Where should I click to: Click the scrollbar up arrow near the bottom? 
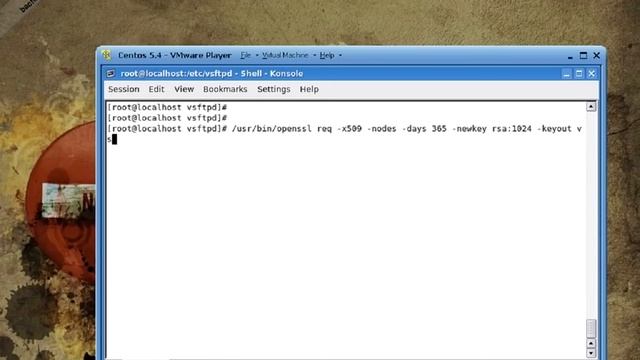591,344
